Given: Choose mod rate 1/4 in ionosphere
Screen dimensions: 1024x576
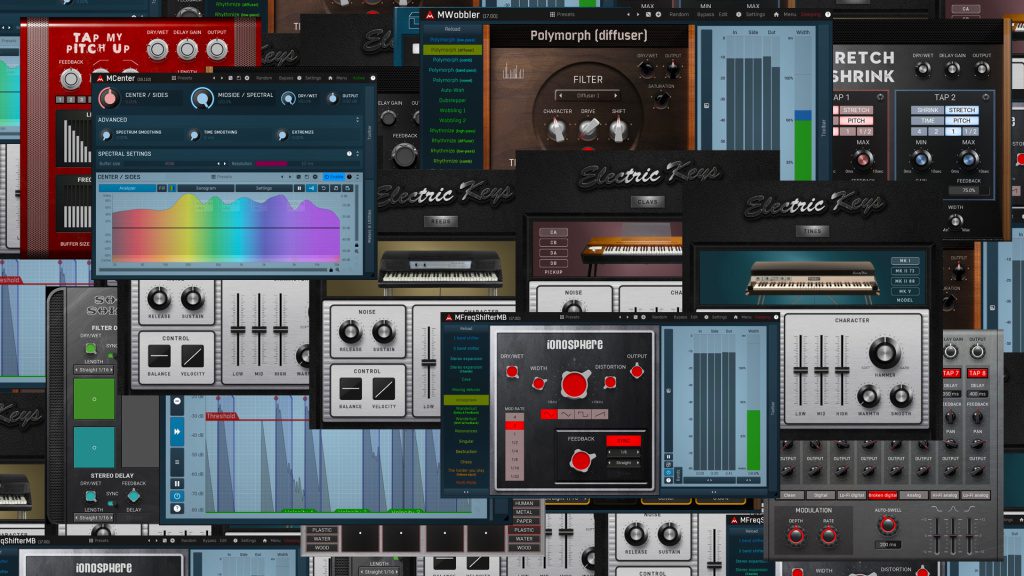Looking at the screenshot, I should (515, 451).
